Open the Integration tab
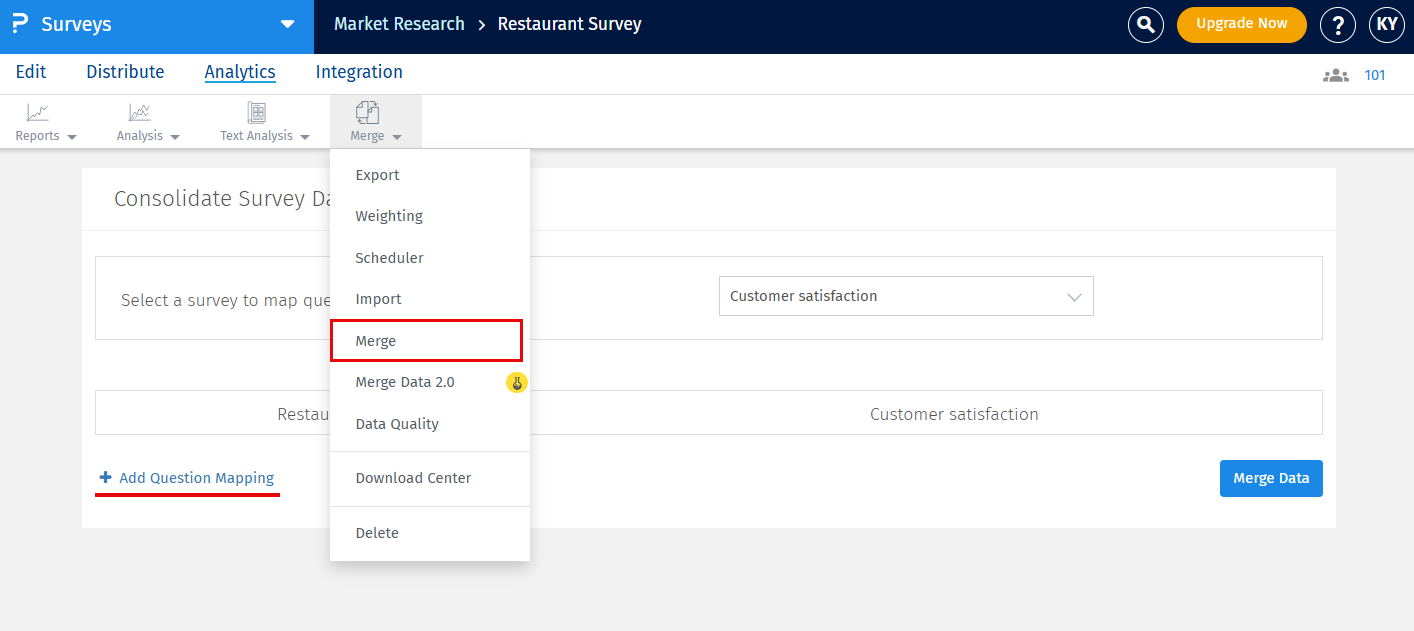 pyautogui.click(x=358, y=72)
